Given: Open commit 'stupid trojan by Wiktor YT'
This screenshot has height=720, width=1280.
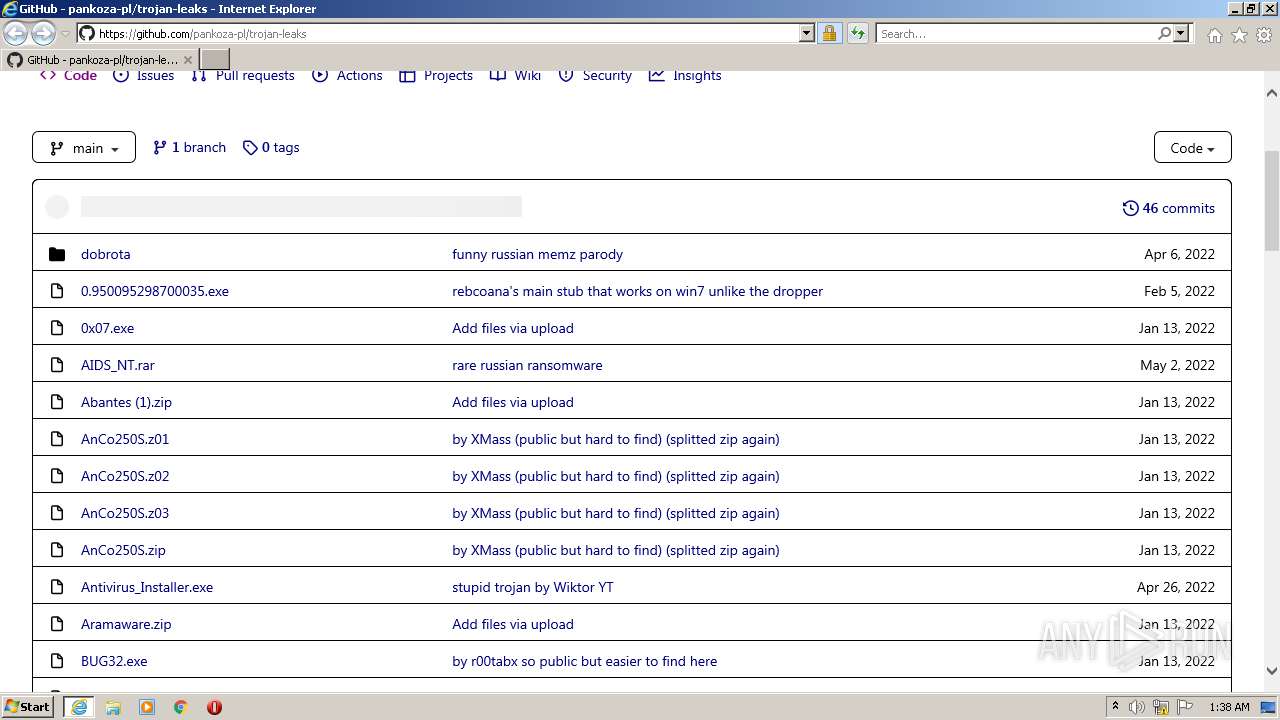Looking at the screenshot, I should (533, 587).
